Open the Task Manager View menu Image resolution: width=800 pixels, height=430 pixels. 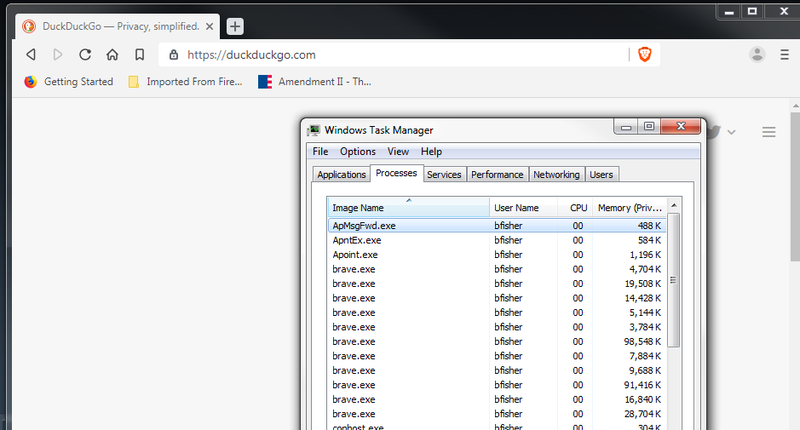(398, 151)
